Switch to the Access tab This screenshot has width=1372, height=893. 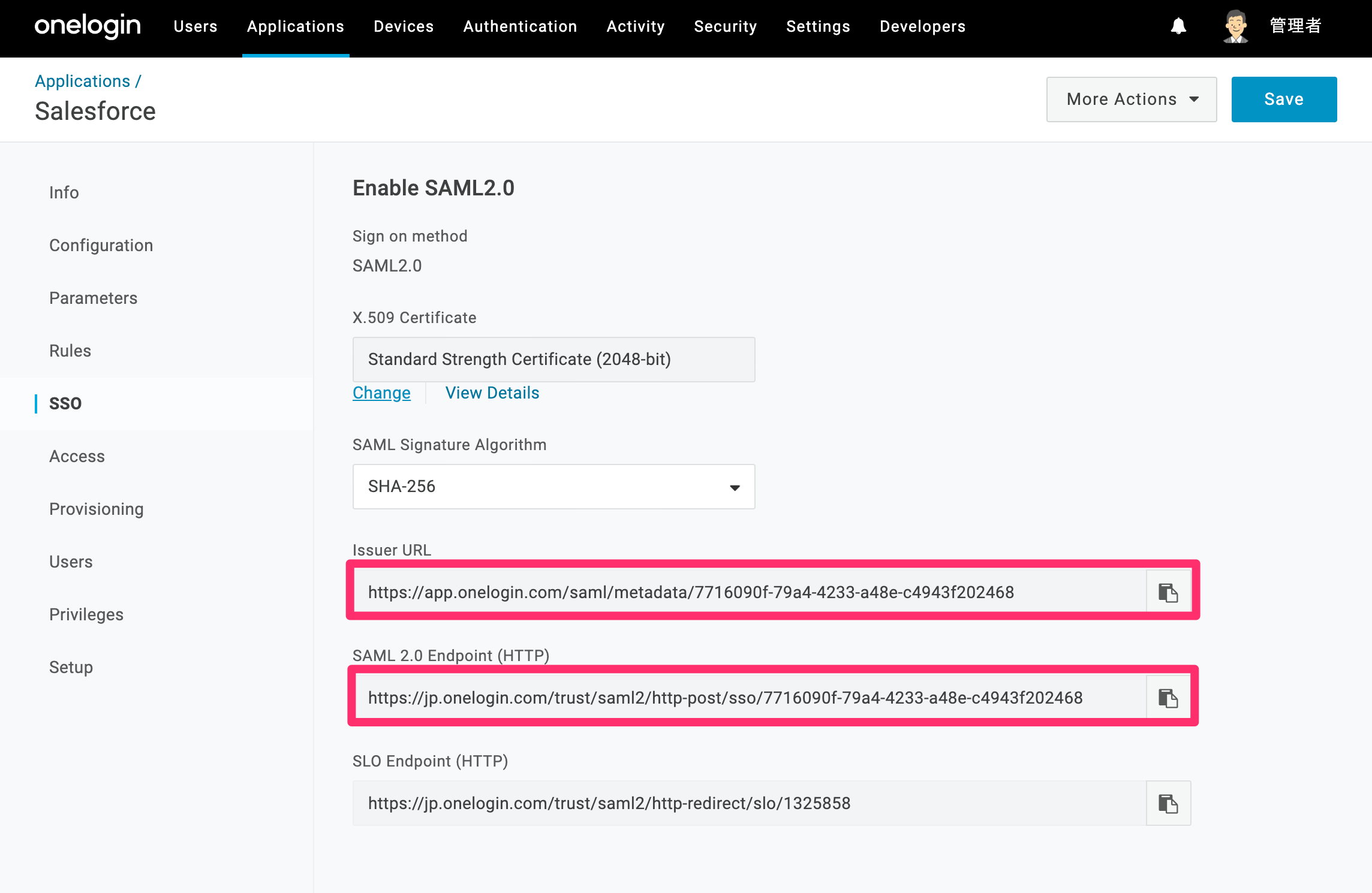[x=77, y=456]
